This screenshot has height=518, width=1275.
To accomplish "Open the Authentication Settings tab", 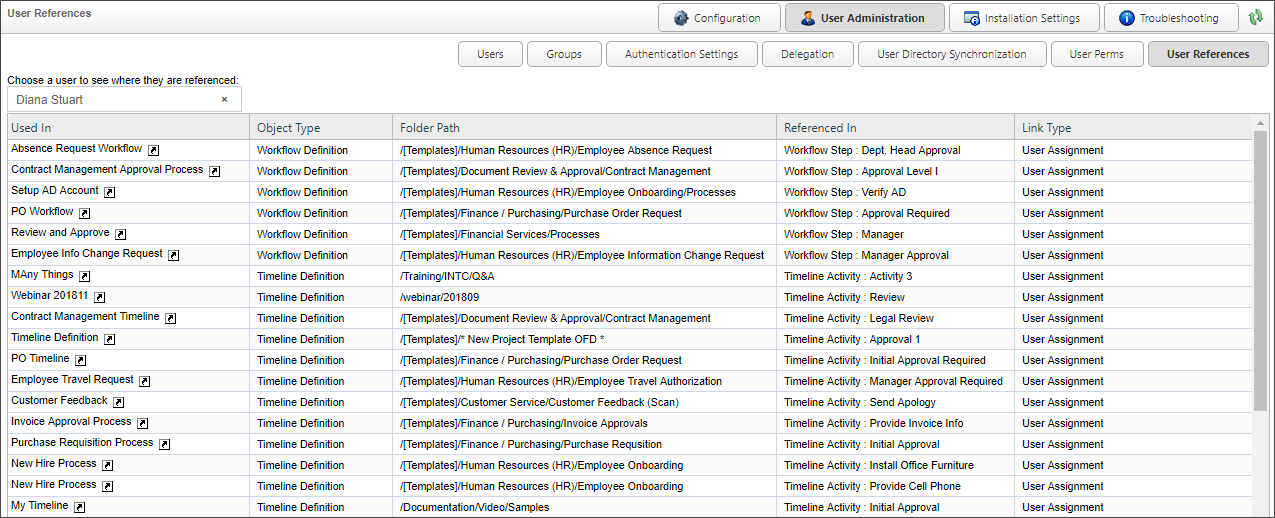I will (x=681, y=54).
